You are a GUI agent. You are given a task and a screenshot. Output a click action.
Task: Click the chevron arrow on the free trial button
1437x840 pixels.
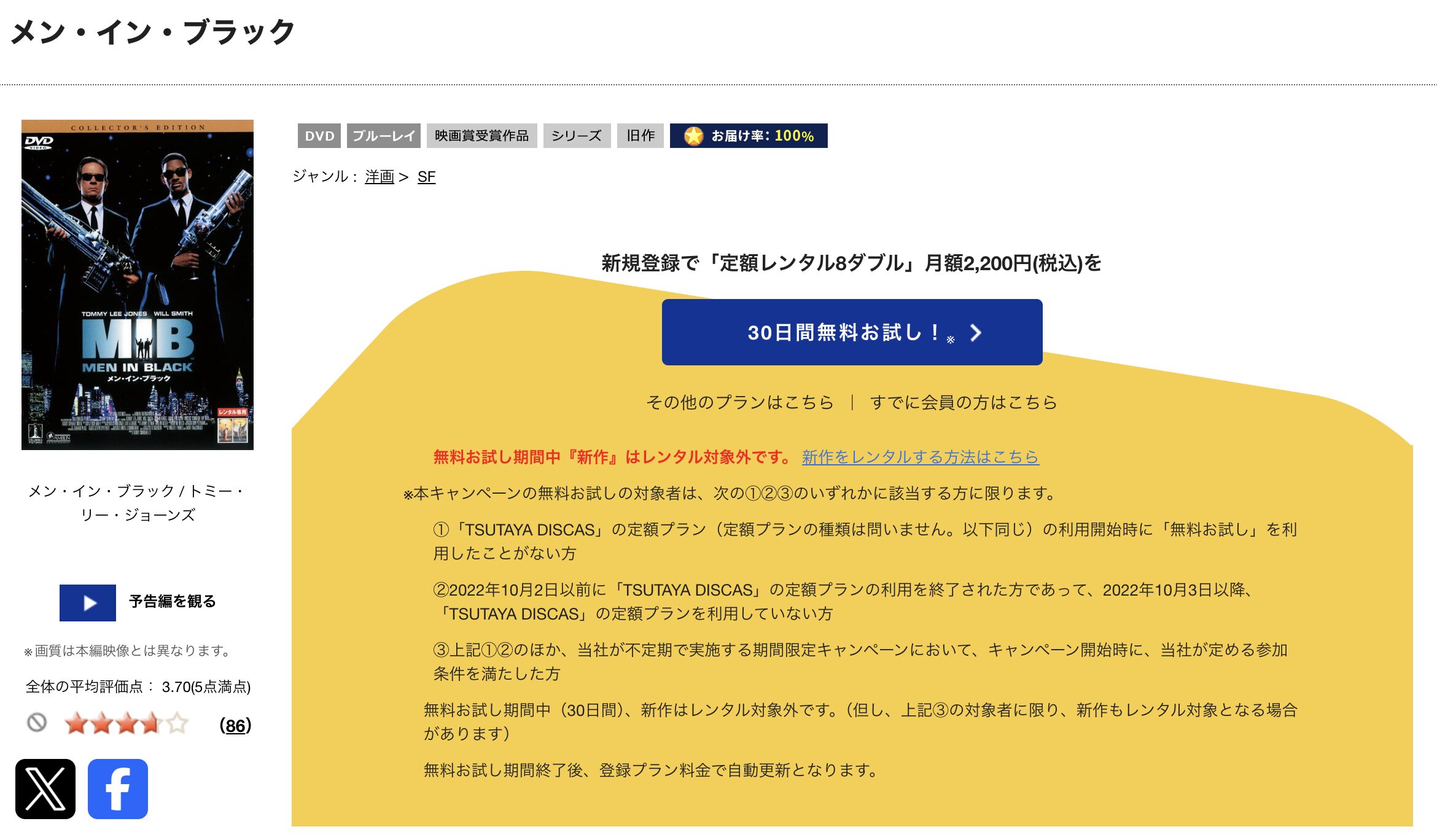pyautogui.click(x=975, y=333)
